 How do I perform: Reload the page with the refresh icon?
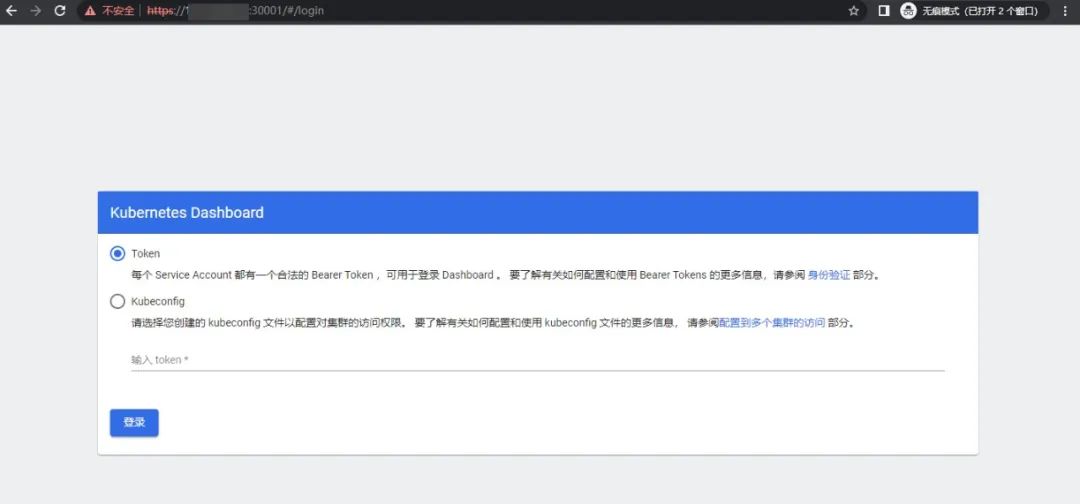(x=60, y=11)
